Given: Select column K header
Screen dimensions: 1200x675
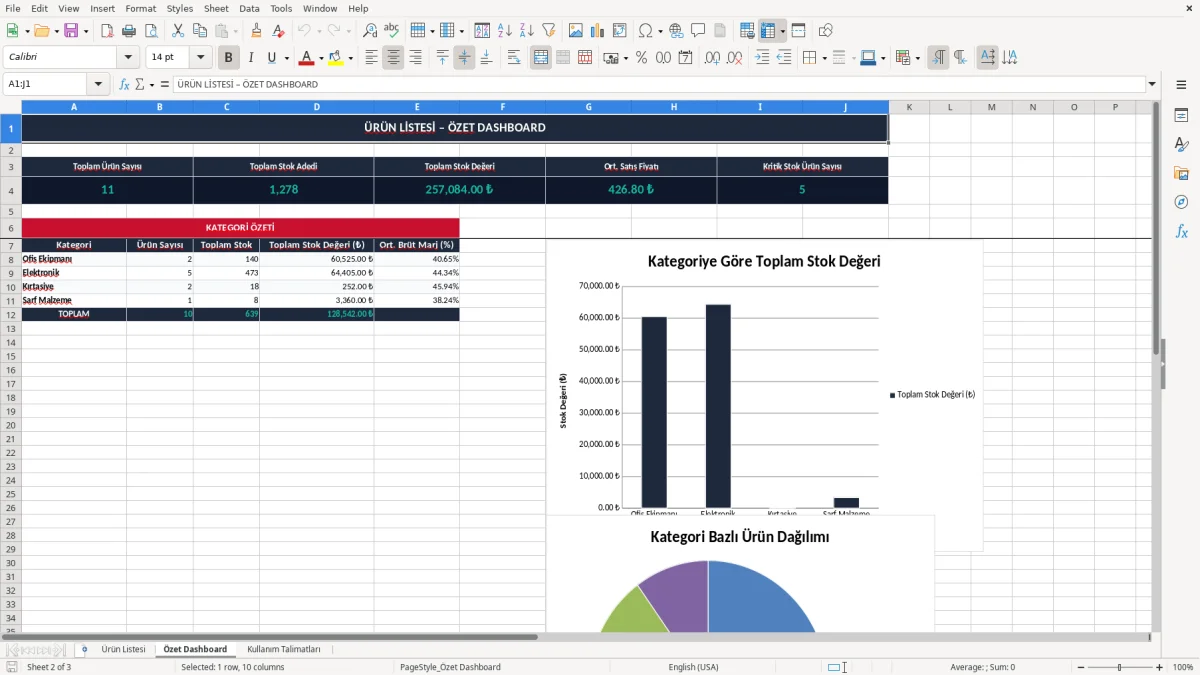Looking at the screenshot, I should click(909, 106).
